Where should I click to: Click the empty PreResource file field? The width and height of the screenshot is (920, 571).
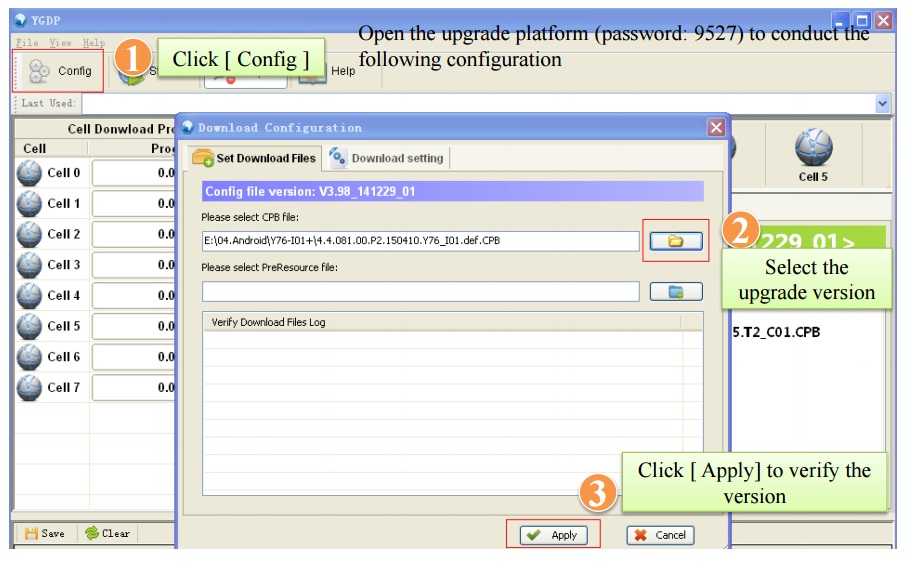point(420,292)
